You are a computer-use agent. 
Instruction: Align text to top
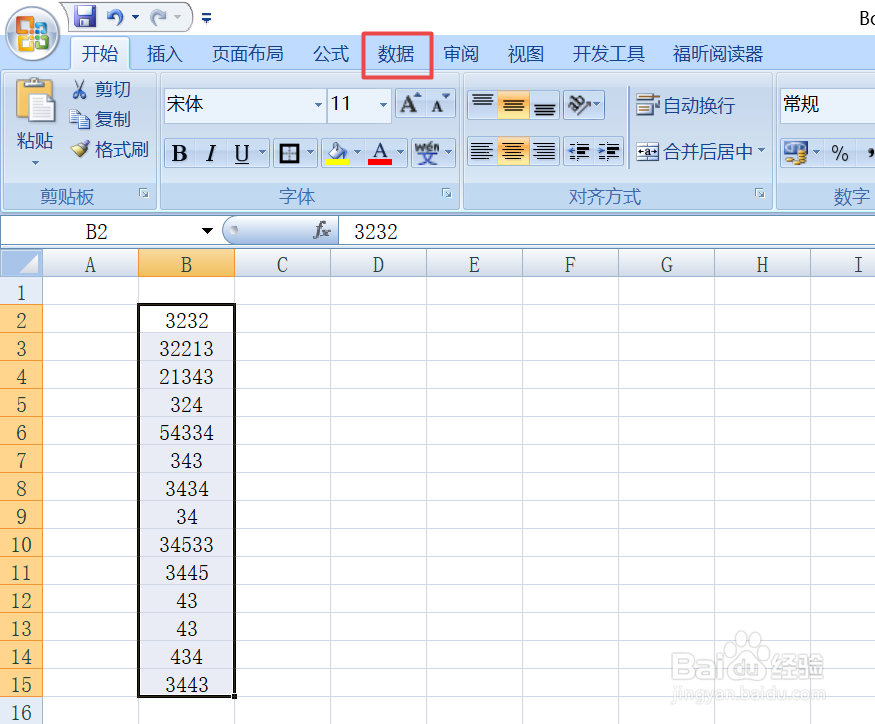point(482,104)
